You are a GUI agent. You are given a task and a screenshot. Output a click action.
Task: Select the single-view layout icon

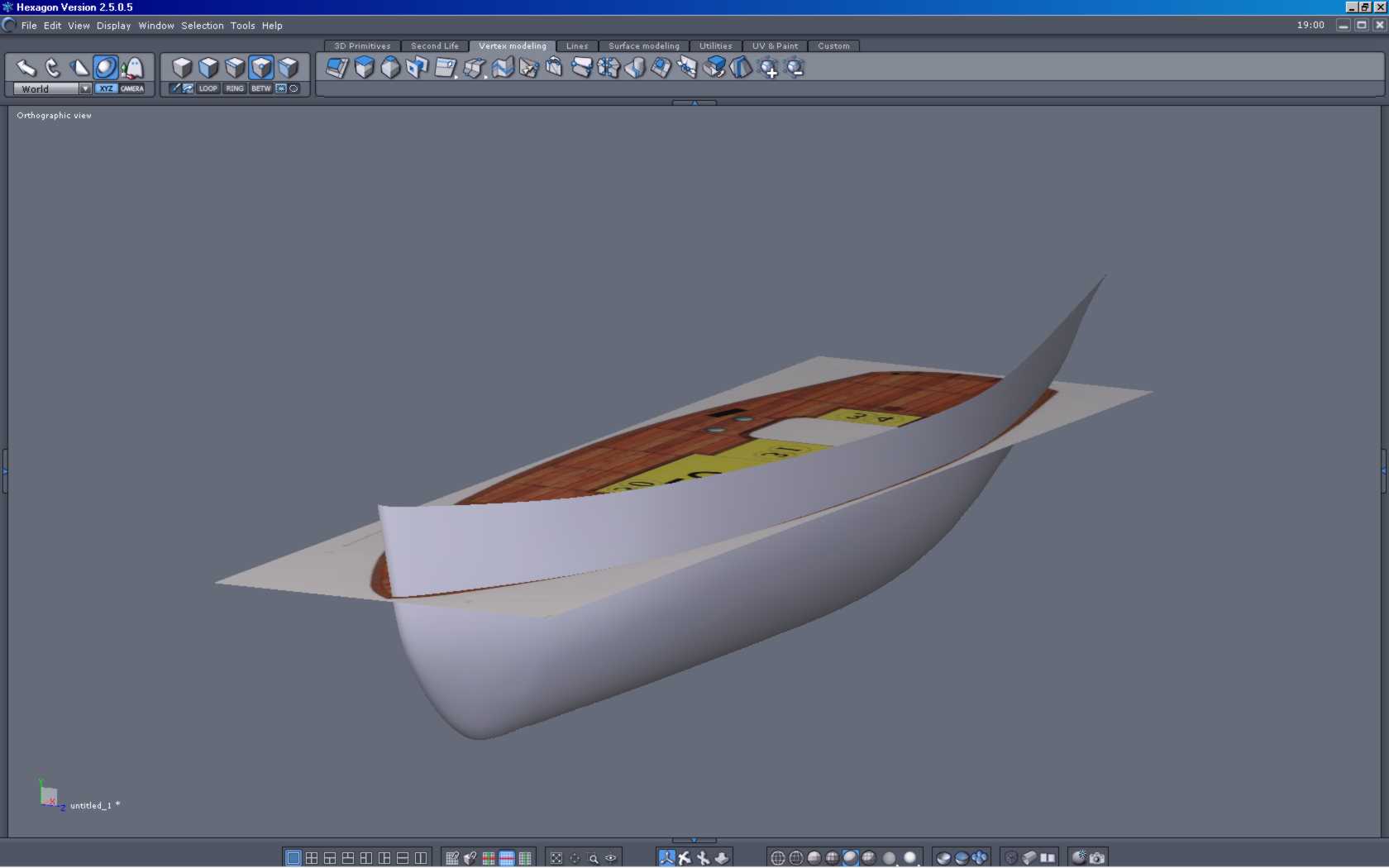(x=294, y=858)
